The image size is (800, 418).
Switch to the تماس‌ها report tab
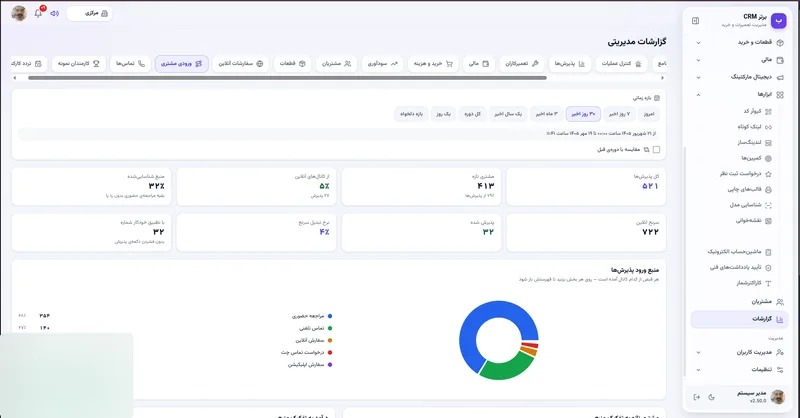tap(130, 64)
